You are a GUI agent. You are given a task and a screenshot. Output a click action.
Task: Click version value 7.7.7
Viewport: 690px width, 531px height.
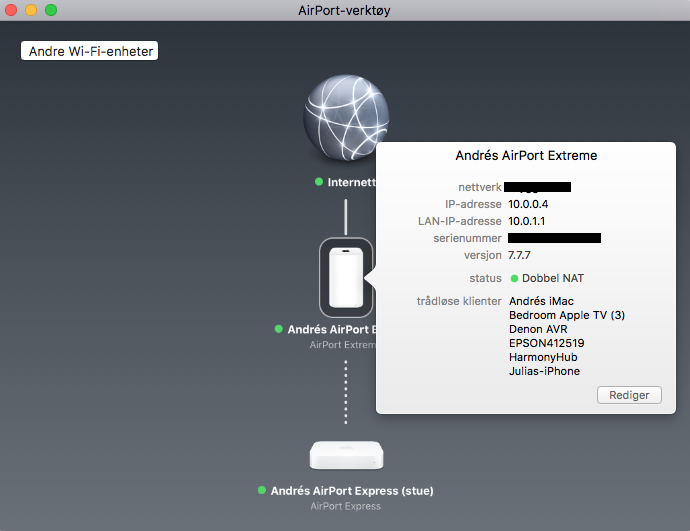pos(519,255)
